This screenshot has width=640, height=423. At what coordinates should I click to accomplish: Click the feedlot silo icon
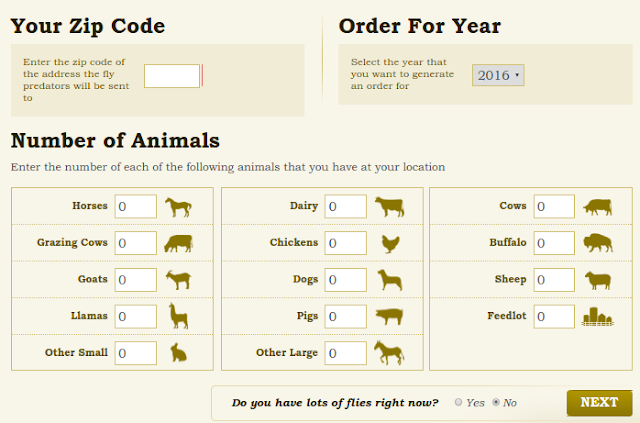(598, 317)
